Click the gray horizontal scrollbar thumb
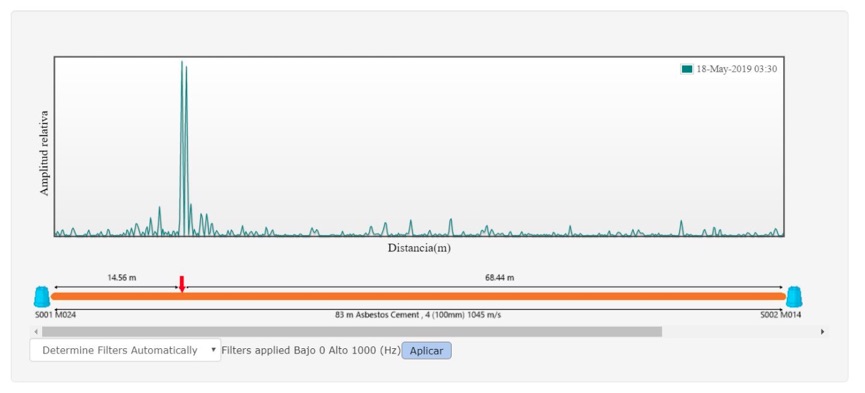Image resolution: width=865 pixels, height=393 pixels. tap(352, 332)
